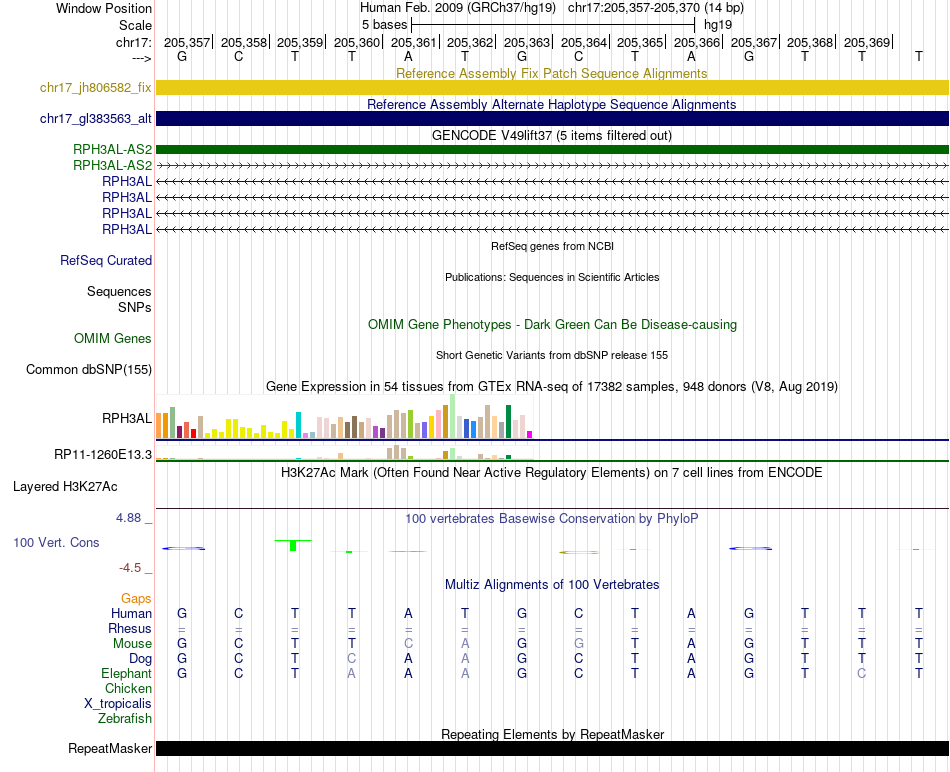Select the Human alignment row label
950x772 pixels.
(131, 614)
